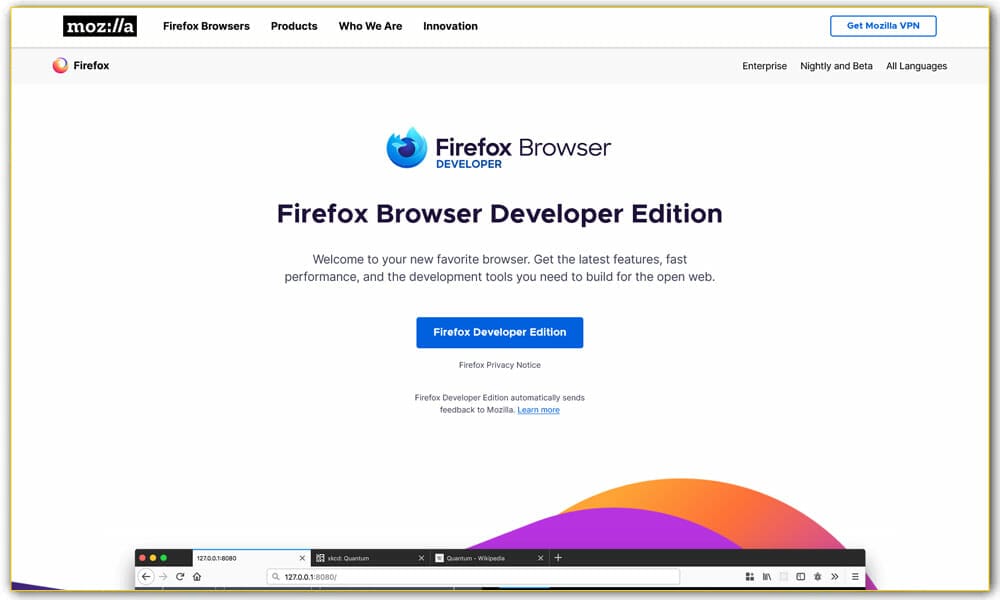This screenshot has height=600, width=1000.
Task: Click the back navigation arrow in Firefox
Action: click(x=146, y=576)
